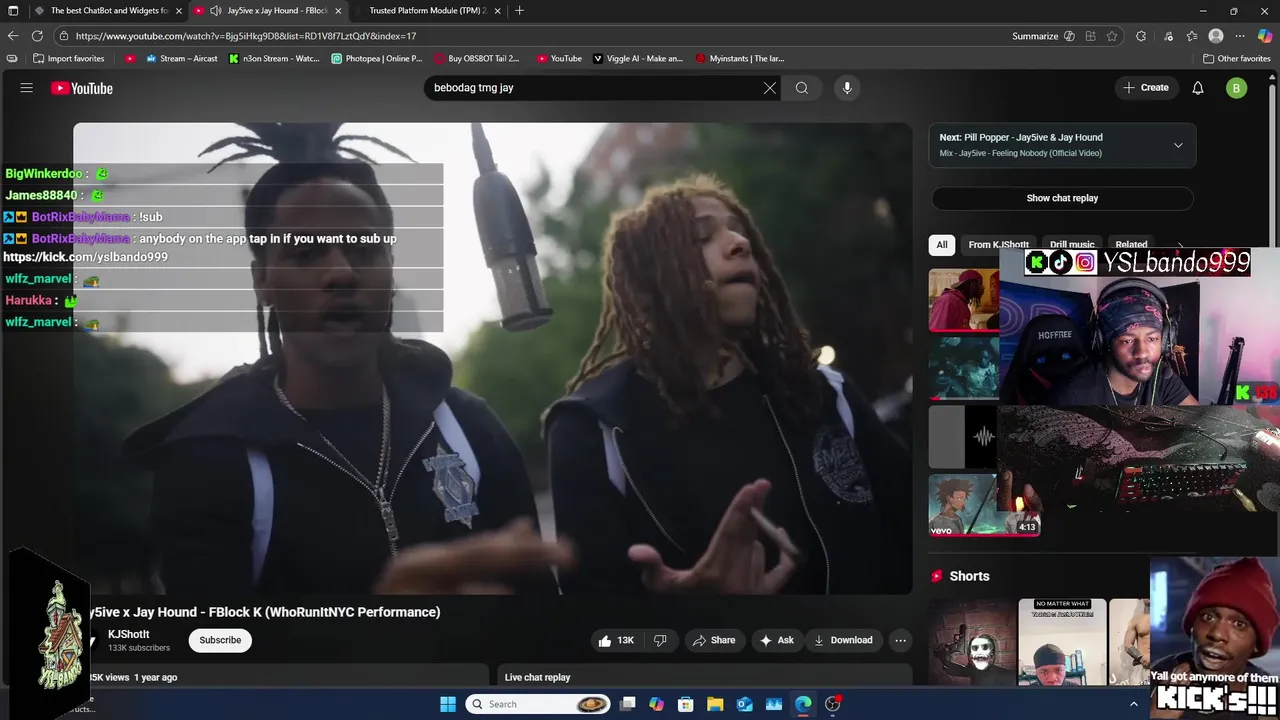Viewport: 1280px width, 720px height.
Task: Open the Favorites list icon in toolbar
Action: 1192,36
